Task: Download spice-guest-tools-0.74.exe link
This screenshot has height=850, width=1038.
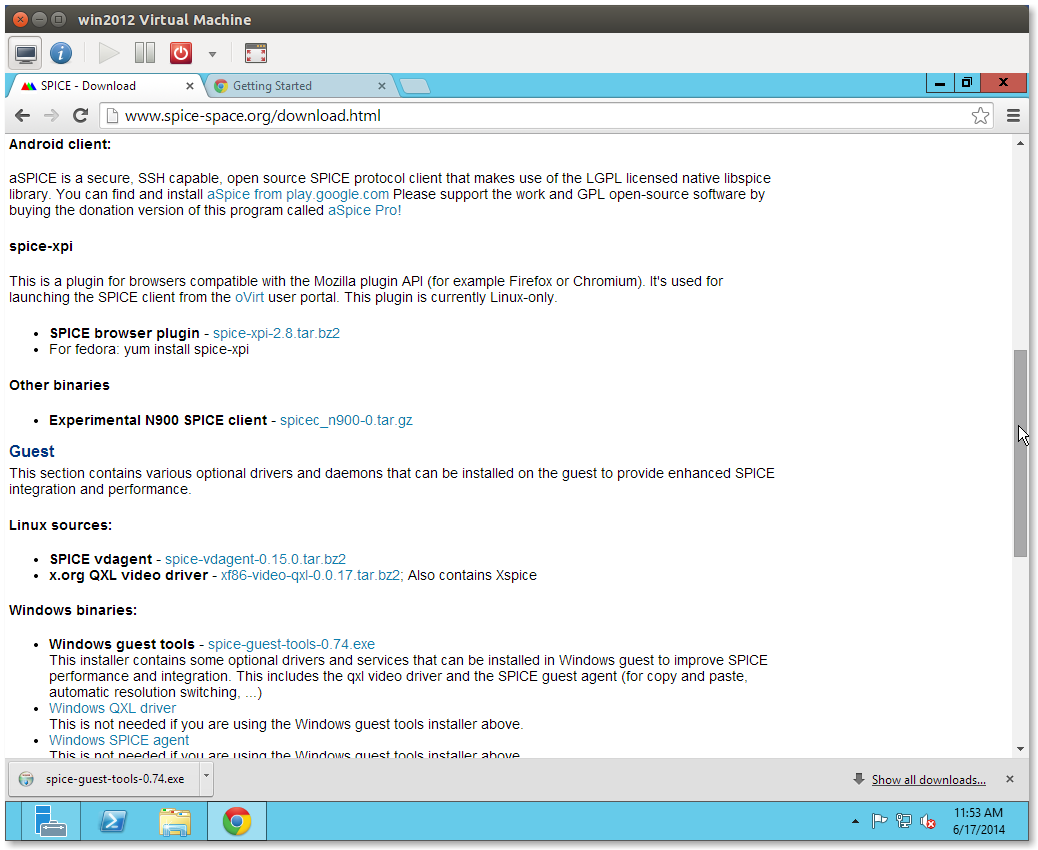Action: (x=291, y=644)
